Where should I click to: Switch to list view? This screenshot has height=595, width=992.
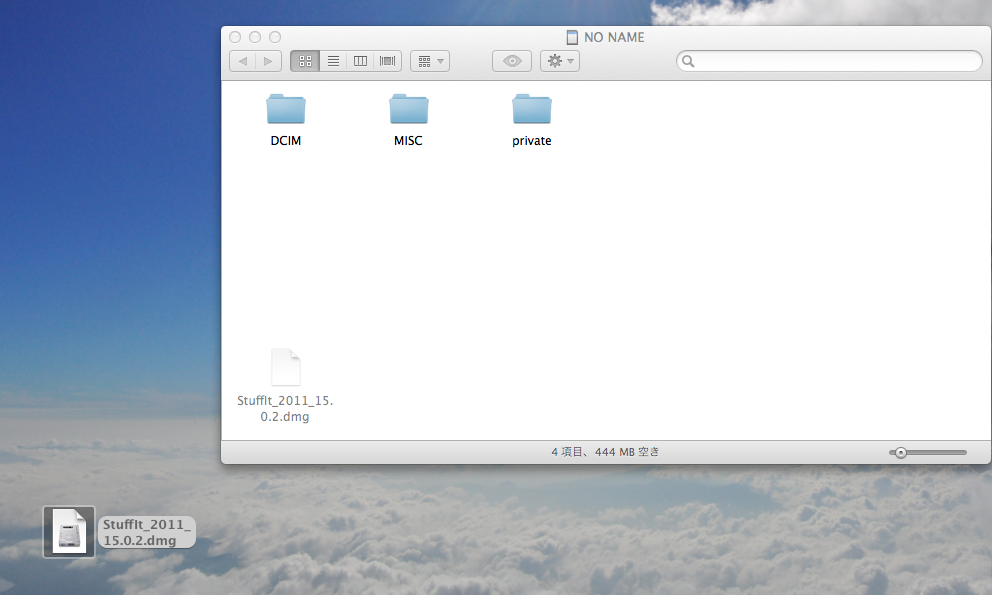[x=333, y=61]
